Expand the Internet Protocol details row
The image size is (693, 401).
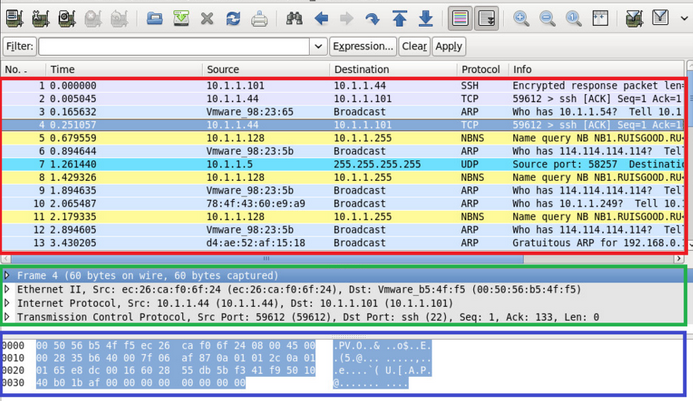(x=7, y=303)
